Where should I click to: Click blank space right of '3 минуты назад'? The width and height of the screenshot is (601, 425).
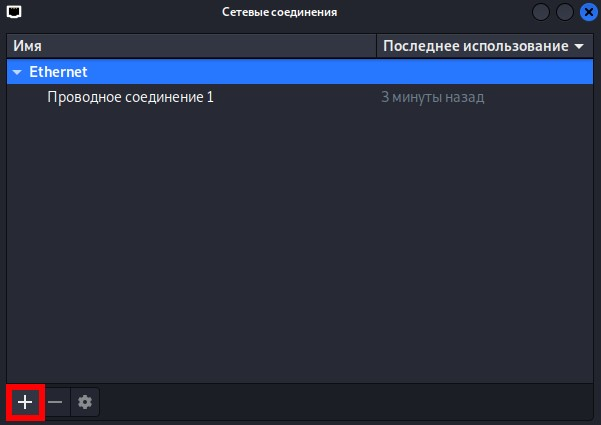[x=539, y=97]
